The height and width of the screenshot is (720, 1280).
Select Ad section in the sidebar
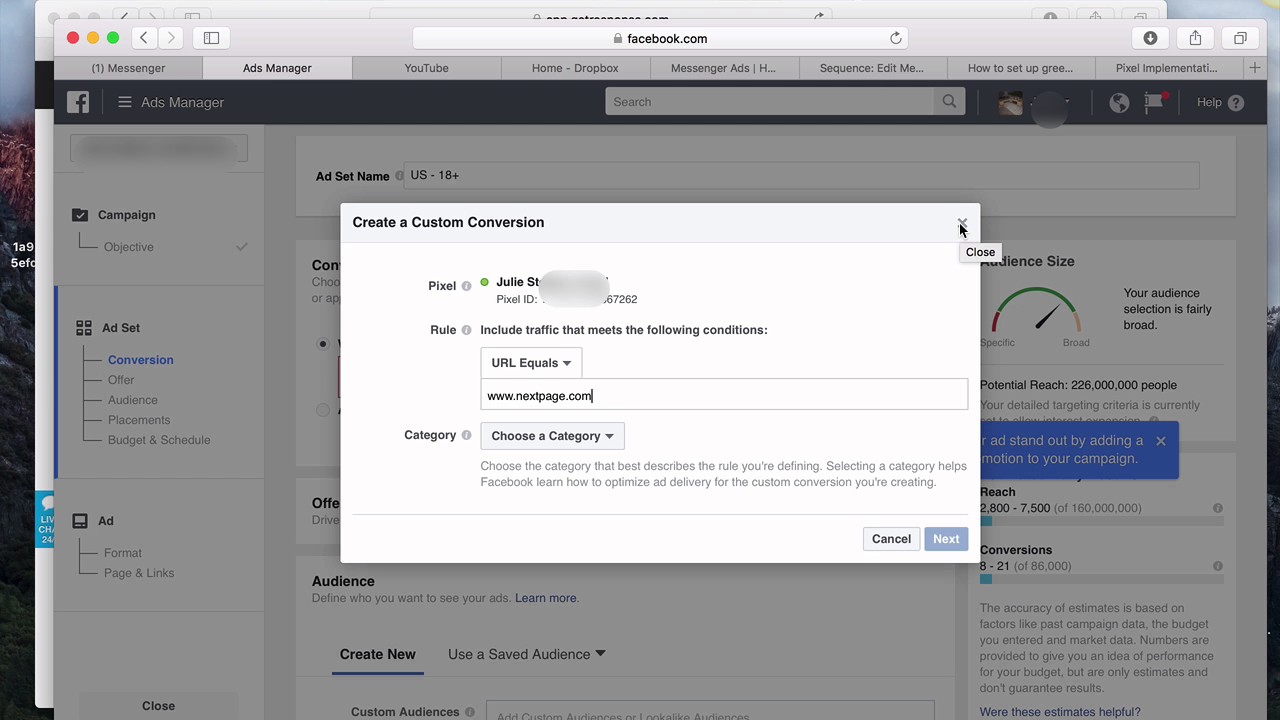click(106, 521)
